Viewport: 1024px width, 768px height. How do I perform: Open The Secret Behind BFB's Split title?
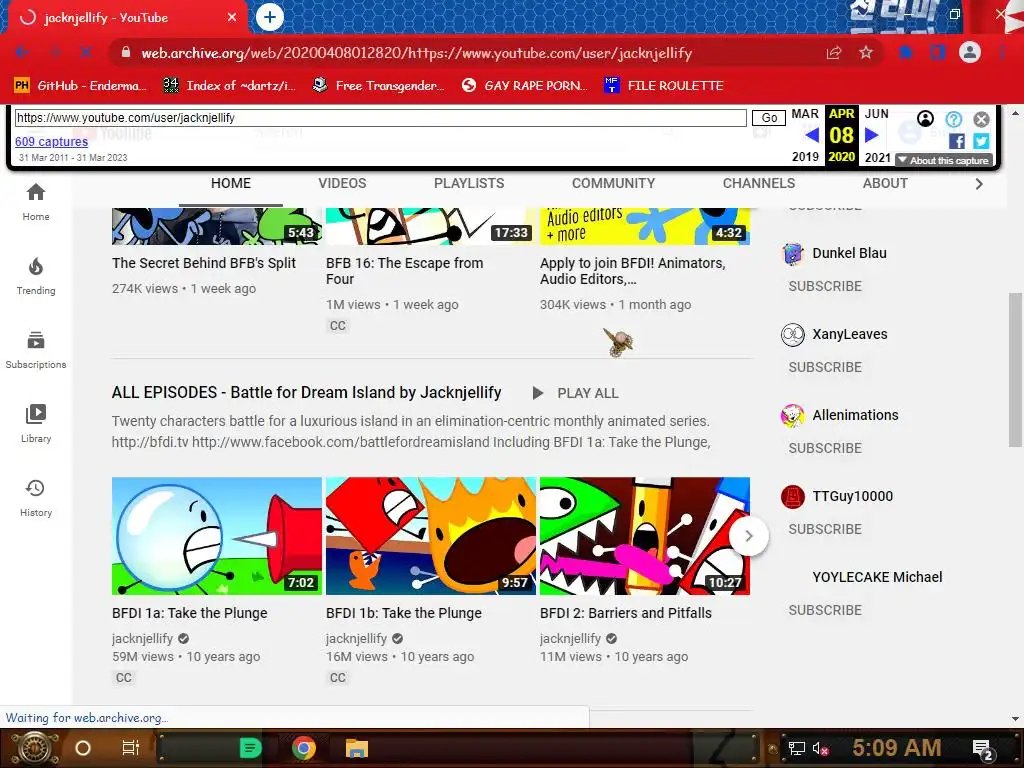point(204,263)
